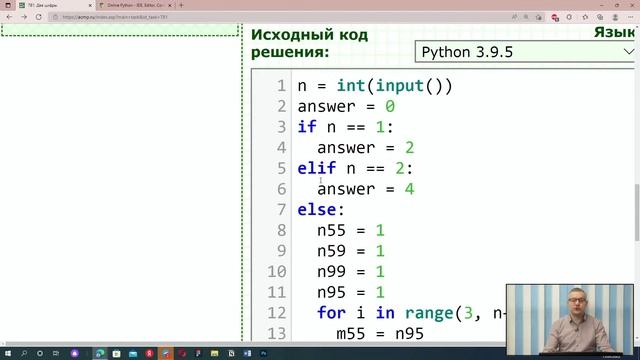Click code line 3 'if n == 1:'
Viewport: 640px width, 360px height.
click(345, 127)
